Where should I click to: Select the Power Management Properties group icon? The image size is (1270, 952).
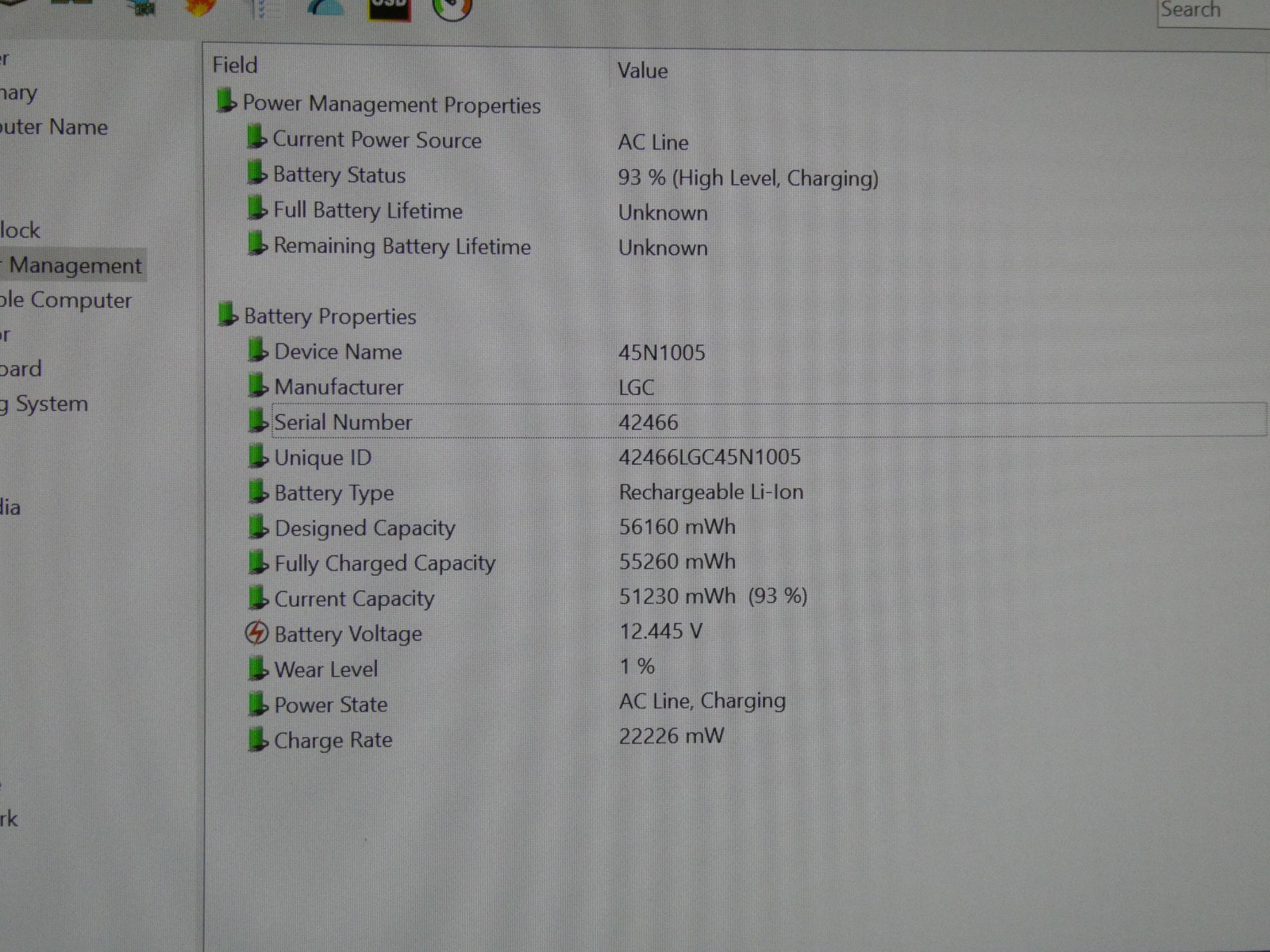pos(226,102)
